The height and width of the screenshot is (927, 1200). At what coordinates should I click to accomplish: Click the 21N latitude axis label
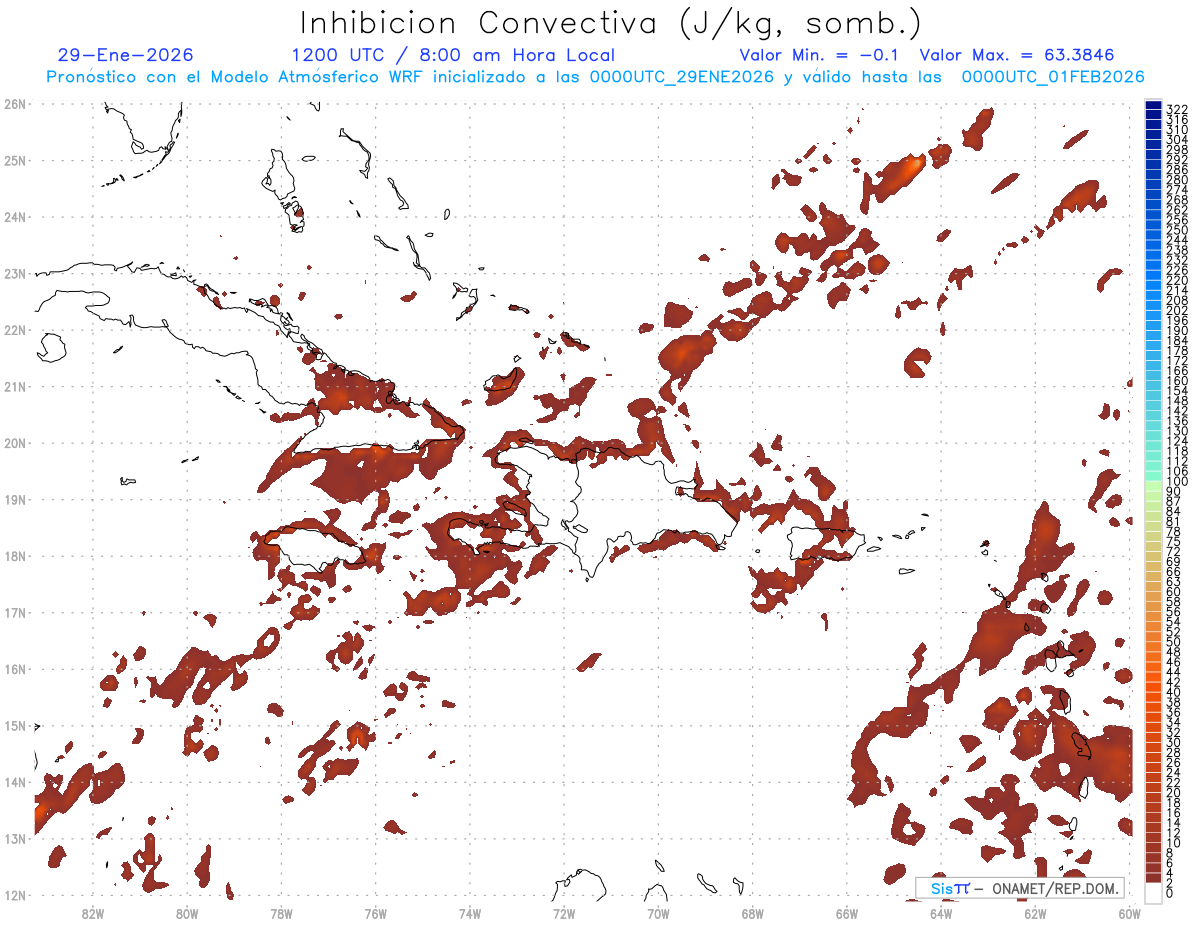coord(15,386)
